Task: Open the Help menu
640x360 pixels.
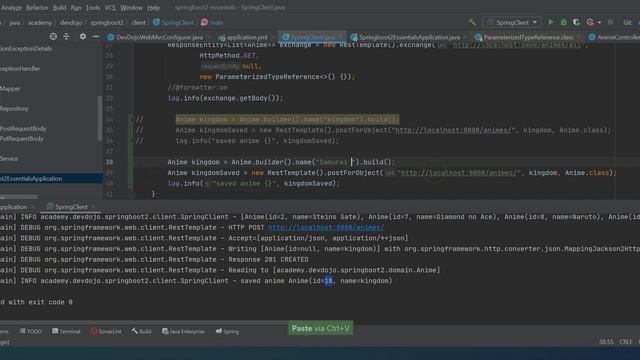Action: coord(153,8)
